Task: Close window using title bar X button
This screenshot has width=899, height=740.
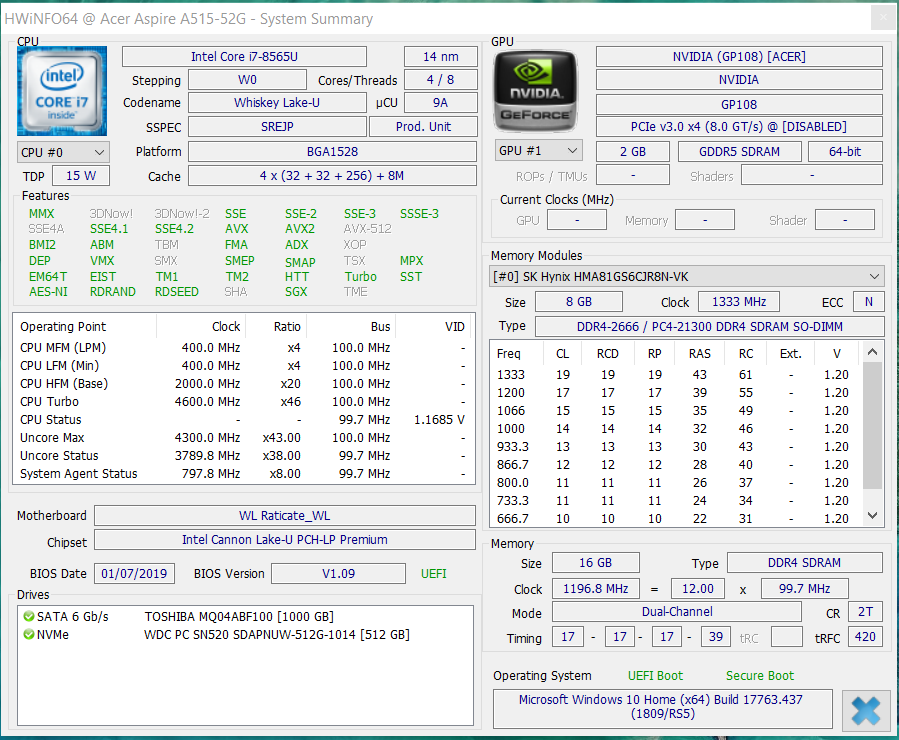Action: [x=882, y=18]
